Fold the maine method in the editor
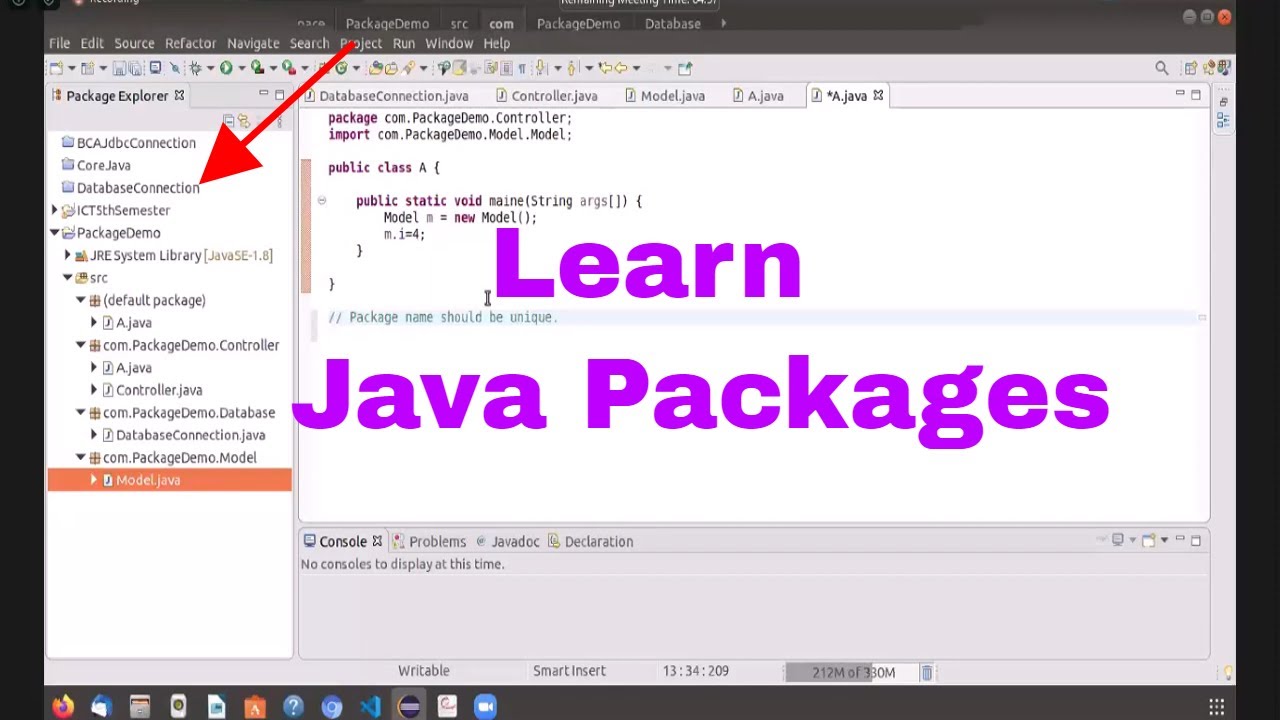The width and height of the screenshot is (1280, 720). click(x=322, y=201)
